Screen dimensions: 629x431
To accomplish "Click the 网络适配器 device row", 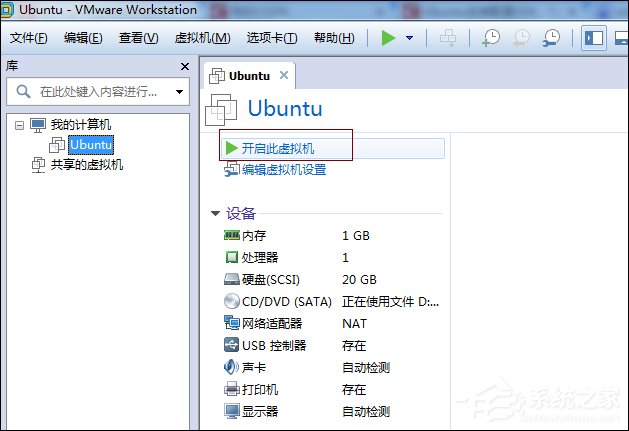I will [331, 323].
